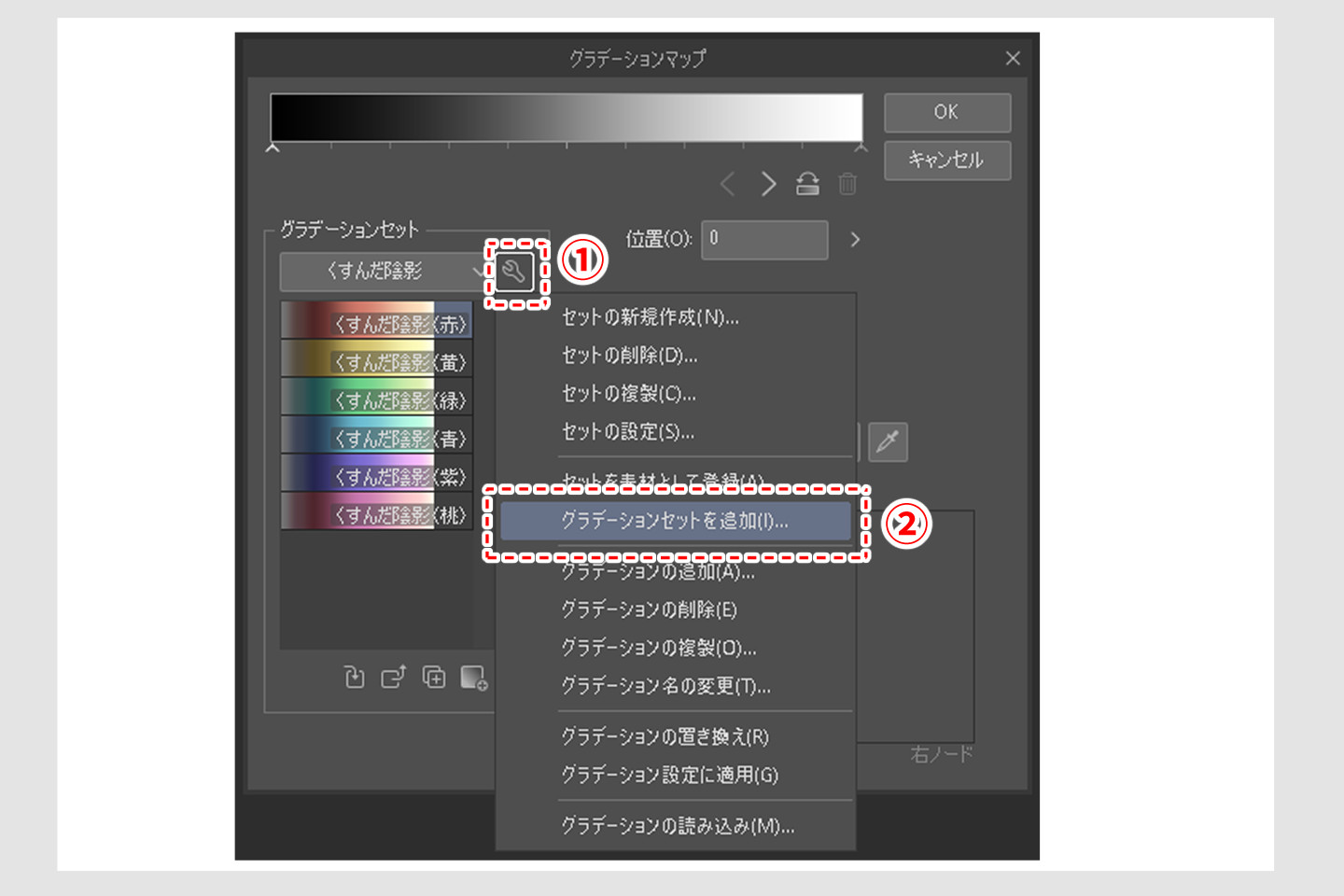
Task: Click the キャンセル button
Action: point(946,161)
